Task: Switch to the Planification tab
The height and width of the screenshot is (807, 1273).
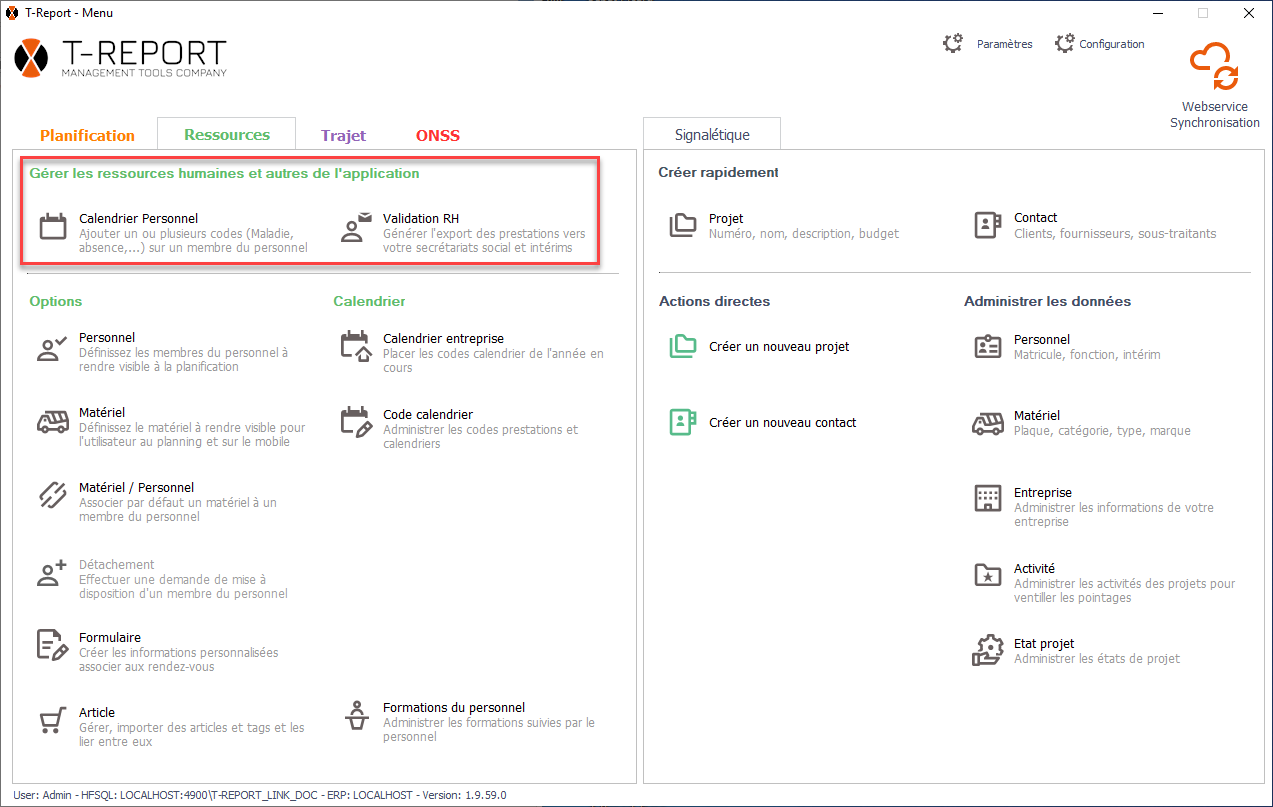Action: 87,135
